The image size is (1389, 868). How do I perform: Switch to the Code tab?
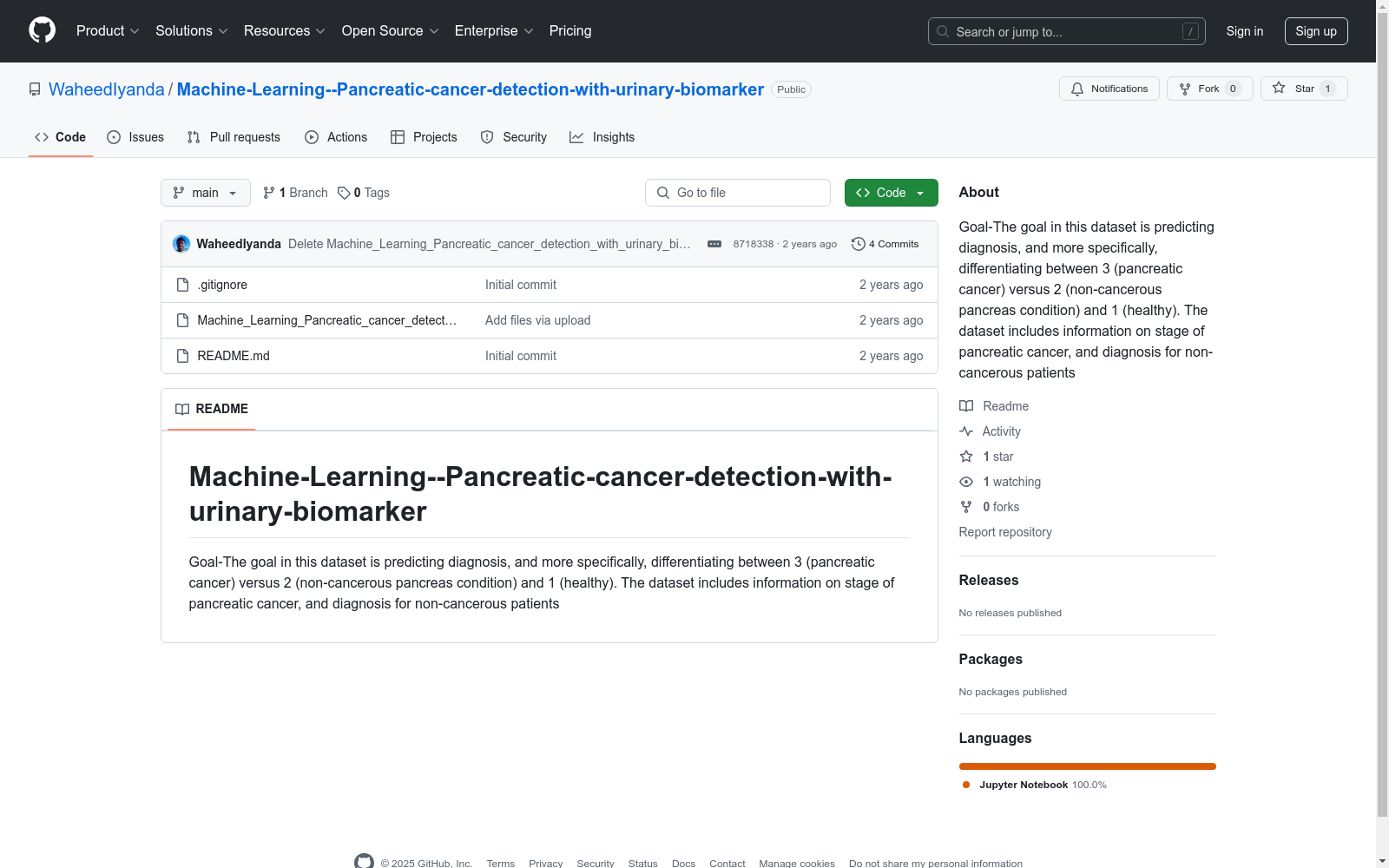61,137
